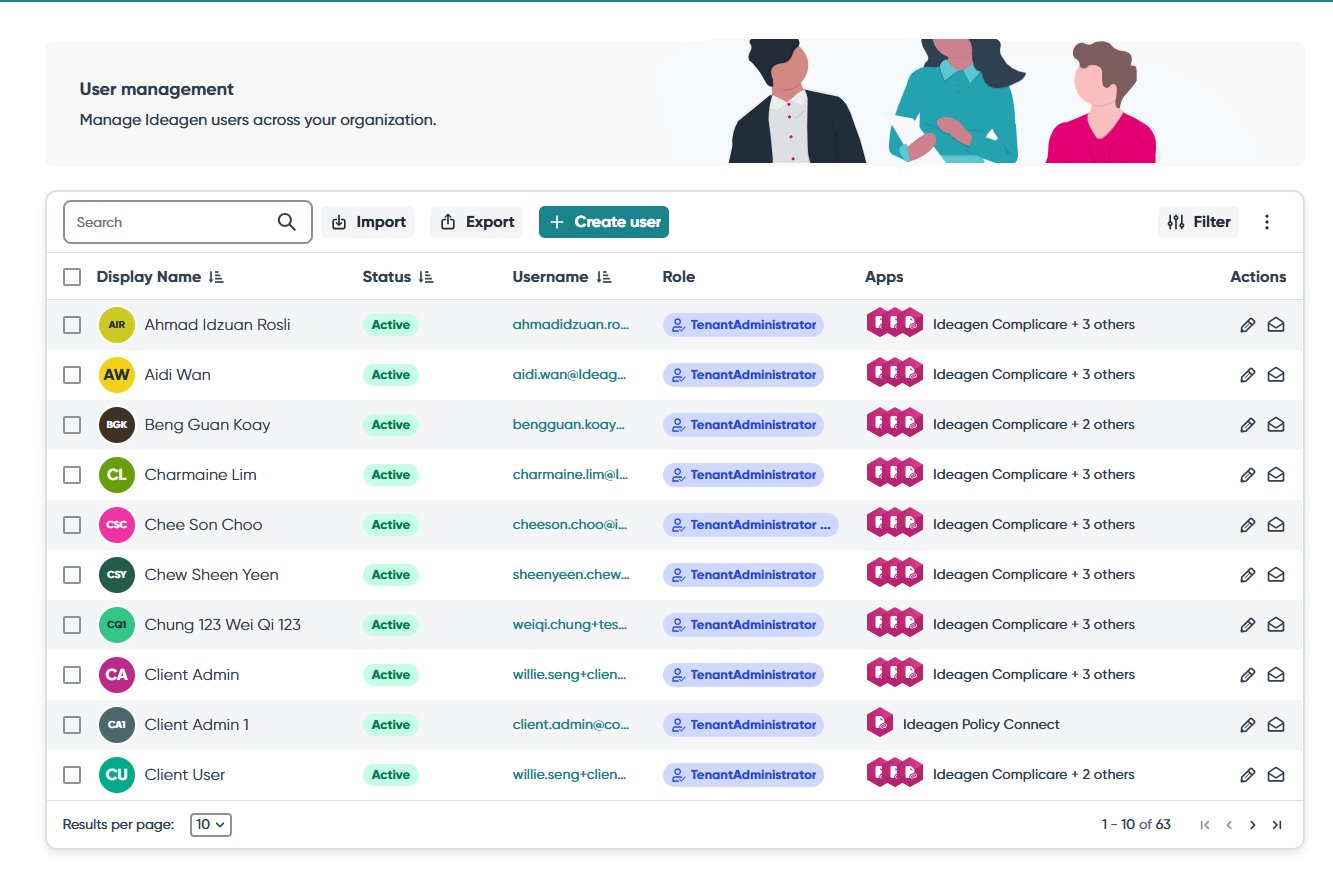Tick the Chew Sheen Yeen checkbox
Viewport: 1333px width, 876px height.
click(72, 575)
